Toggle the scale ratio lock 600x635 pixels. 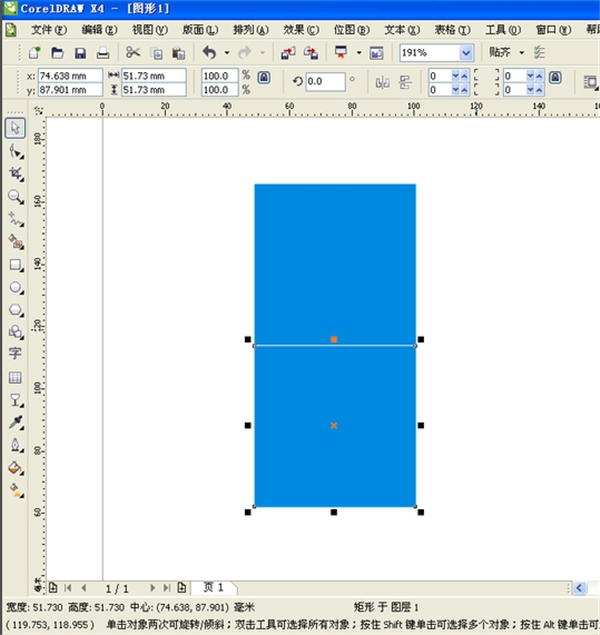click(x=264, y=77)
